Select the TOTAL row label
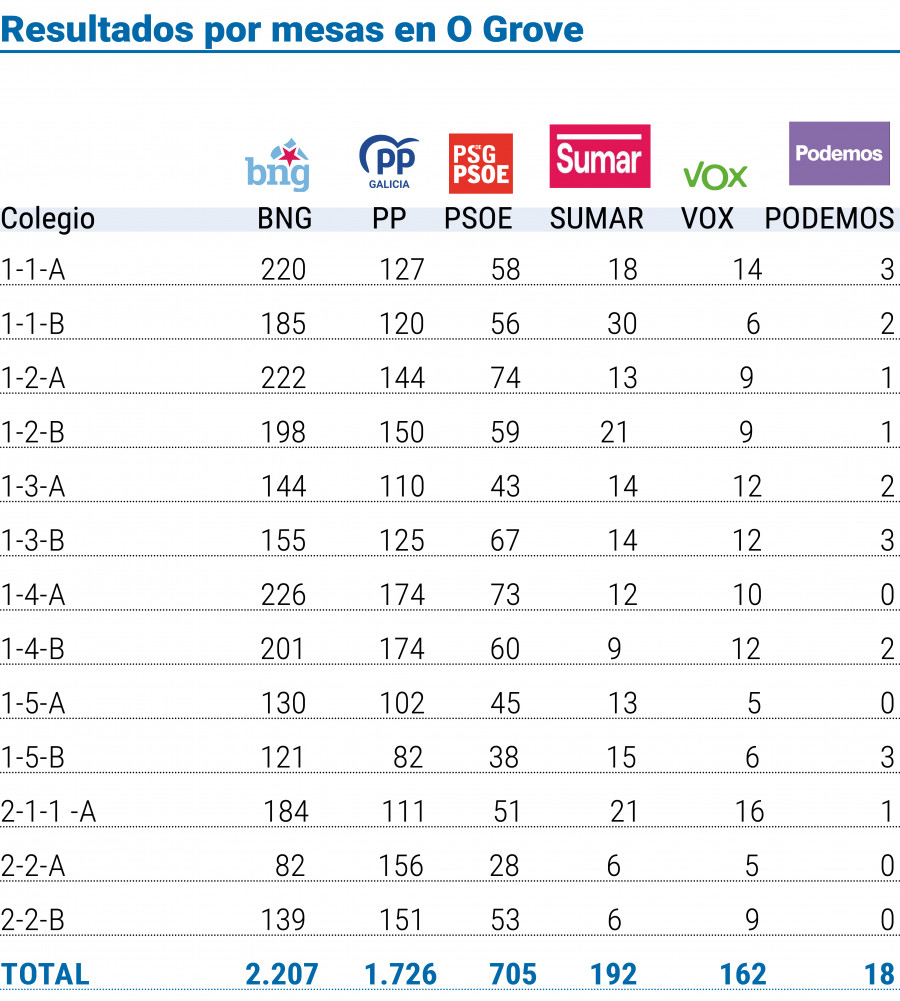900x1001 pixels. tap(45, 975)
